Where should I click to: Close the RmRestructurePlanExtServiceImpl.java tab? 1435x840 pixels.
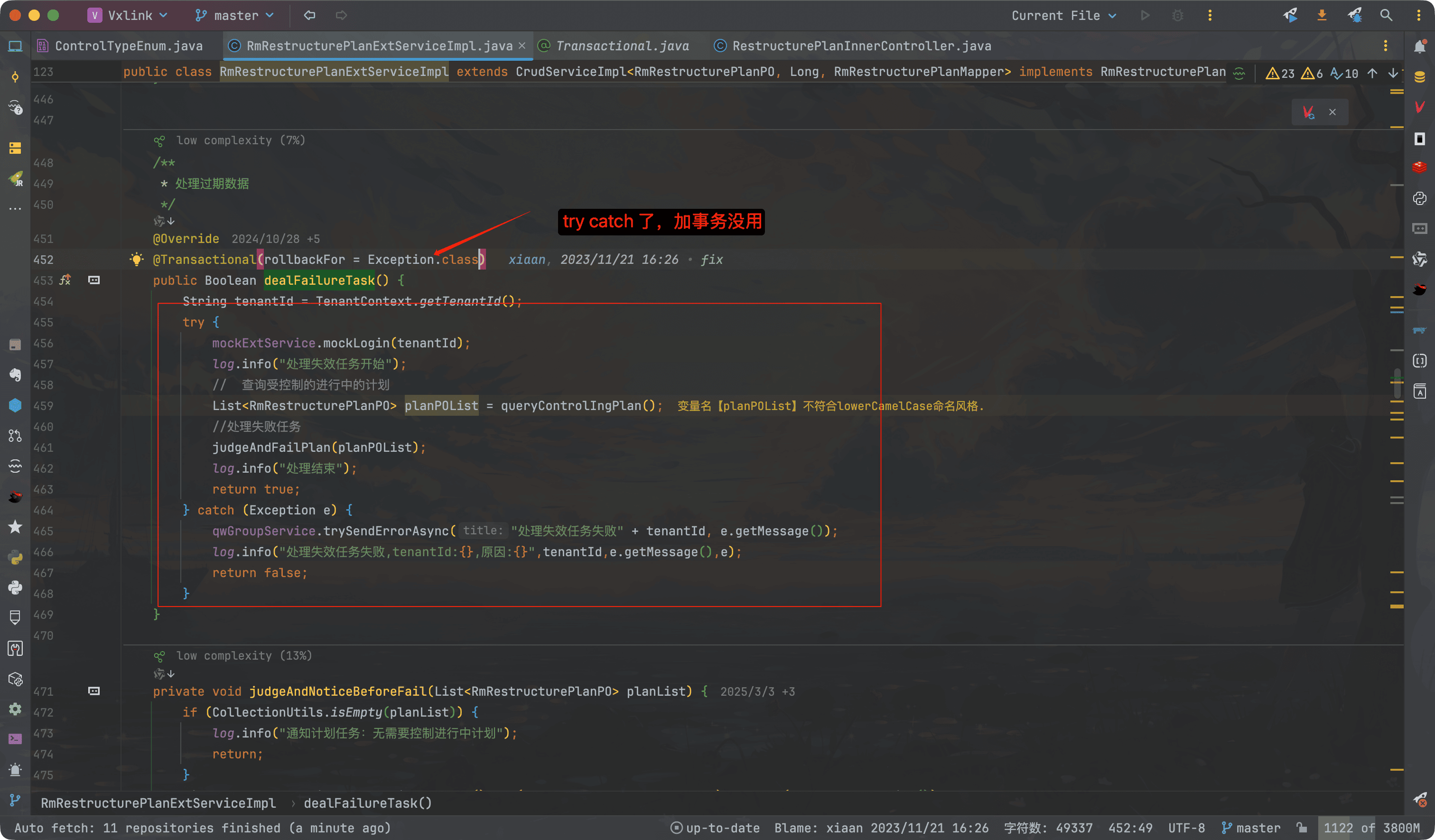point(522,46)
